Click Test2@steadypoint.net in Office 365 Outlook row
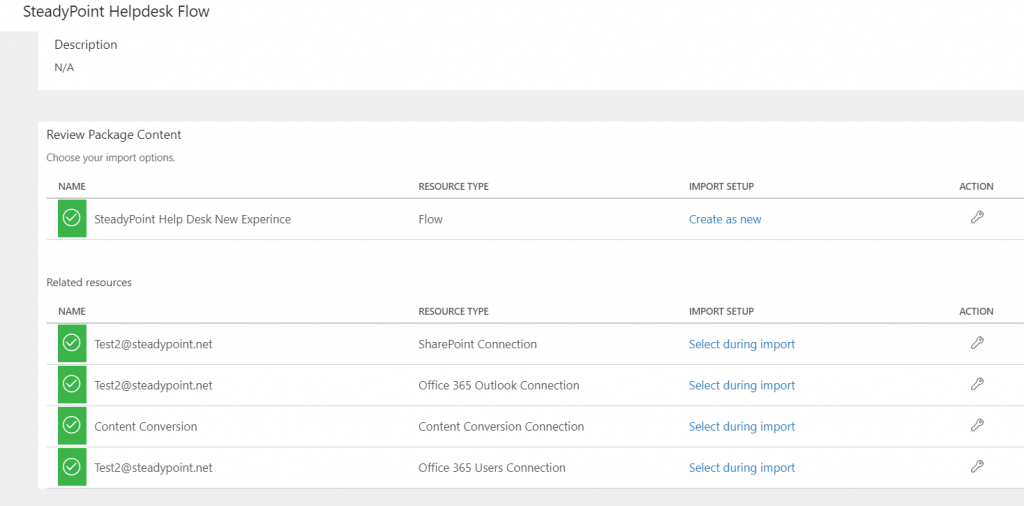Viewport: 1024px width, 506px height. (153, 385)
